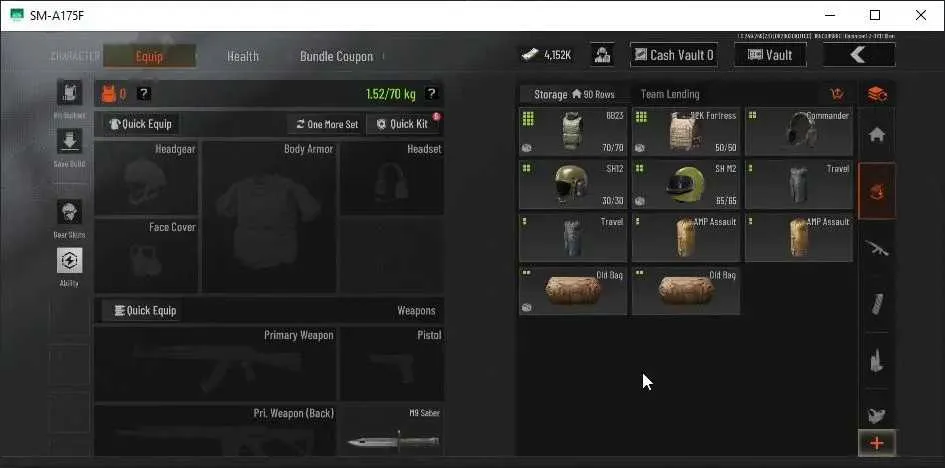Select the M9 Saber knife slot
Screen dimensions: 945x468
coord(392,431)
